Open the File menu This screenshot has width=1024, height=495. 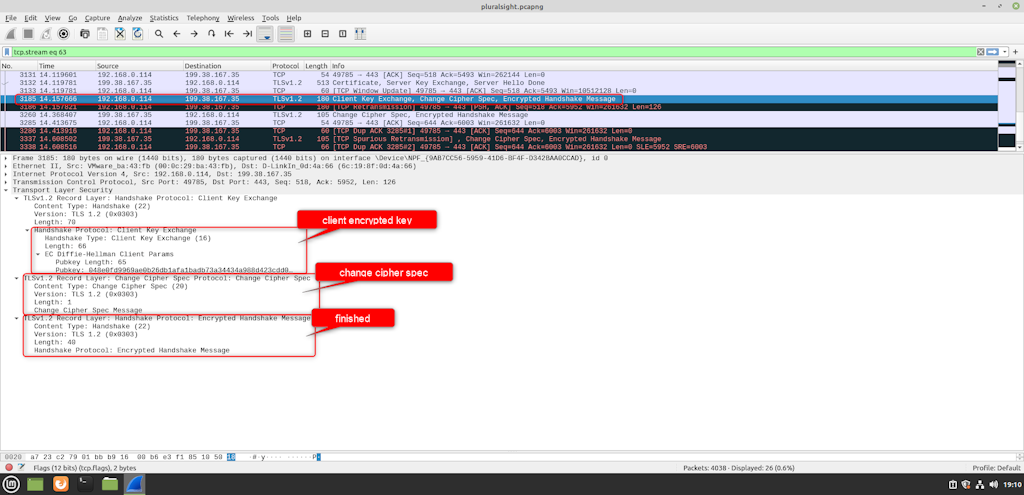click(10, 18)
